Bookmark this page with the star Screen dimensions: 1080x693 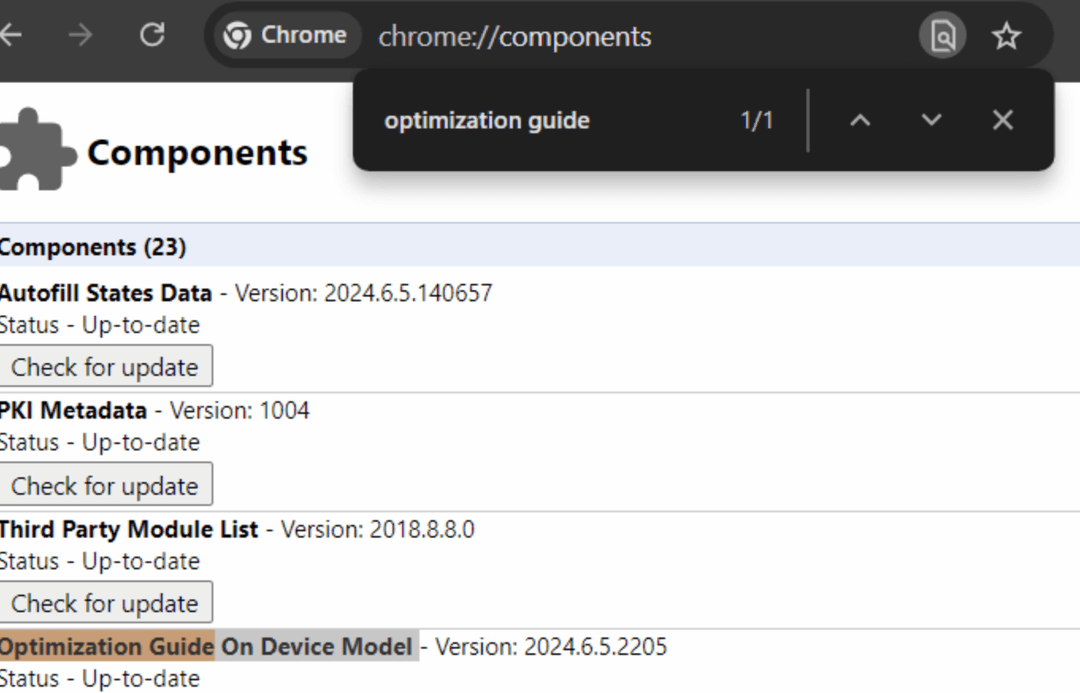[1006, 36]
